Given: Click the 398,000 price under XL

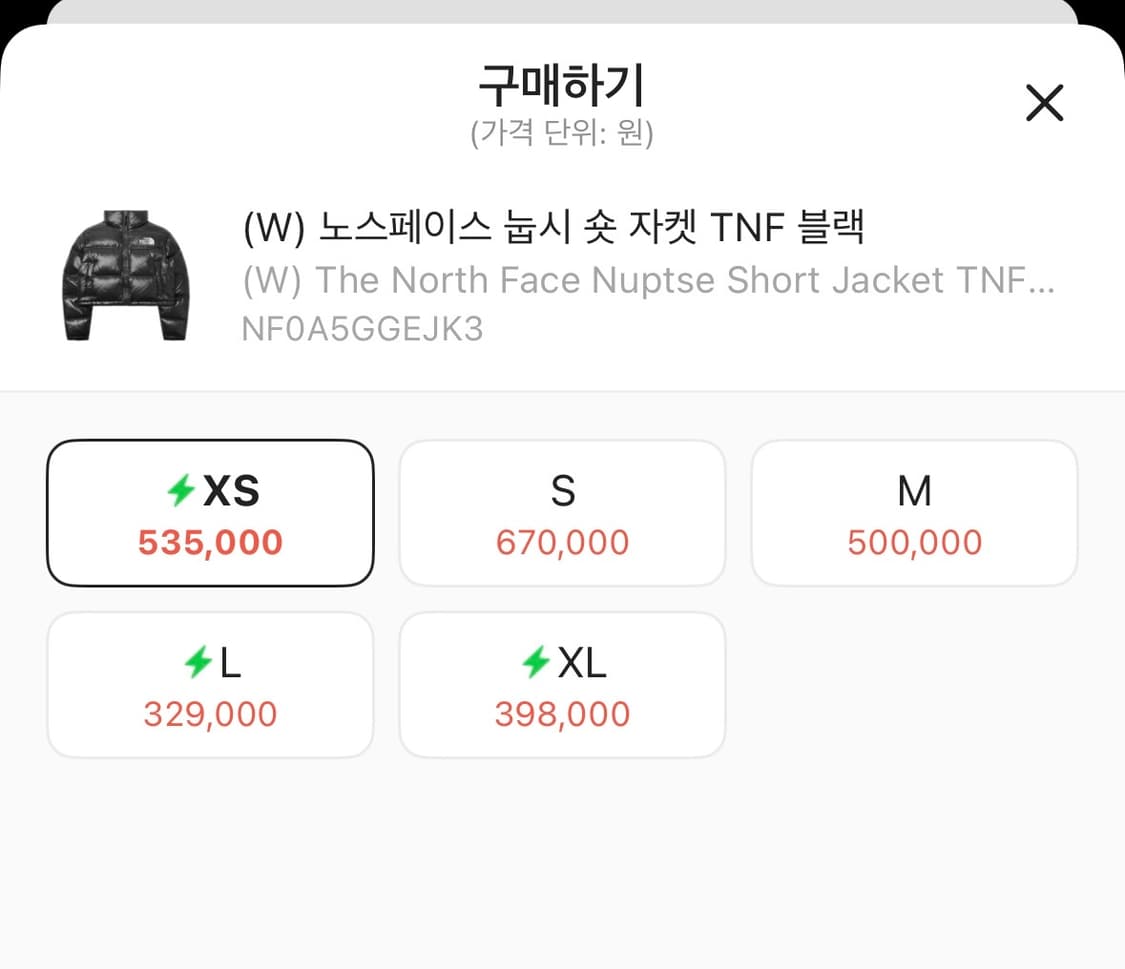Looking at the screenshot, I should [562, 714].
